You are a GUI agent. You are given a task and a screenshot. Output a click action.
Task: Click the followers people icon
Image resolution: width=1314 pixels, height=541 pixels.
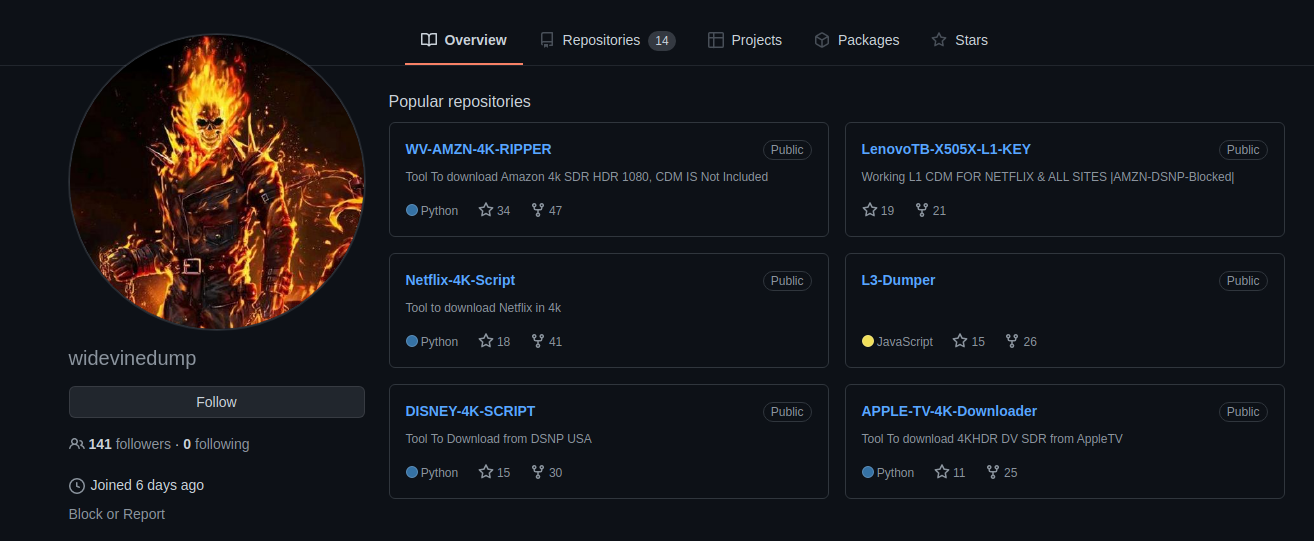tap(77, 444)
